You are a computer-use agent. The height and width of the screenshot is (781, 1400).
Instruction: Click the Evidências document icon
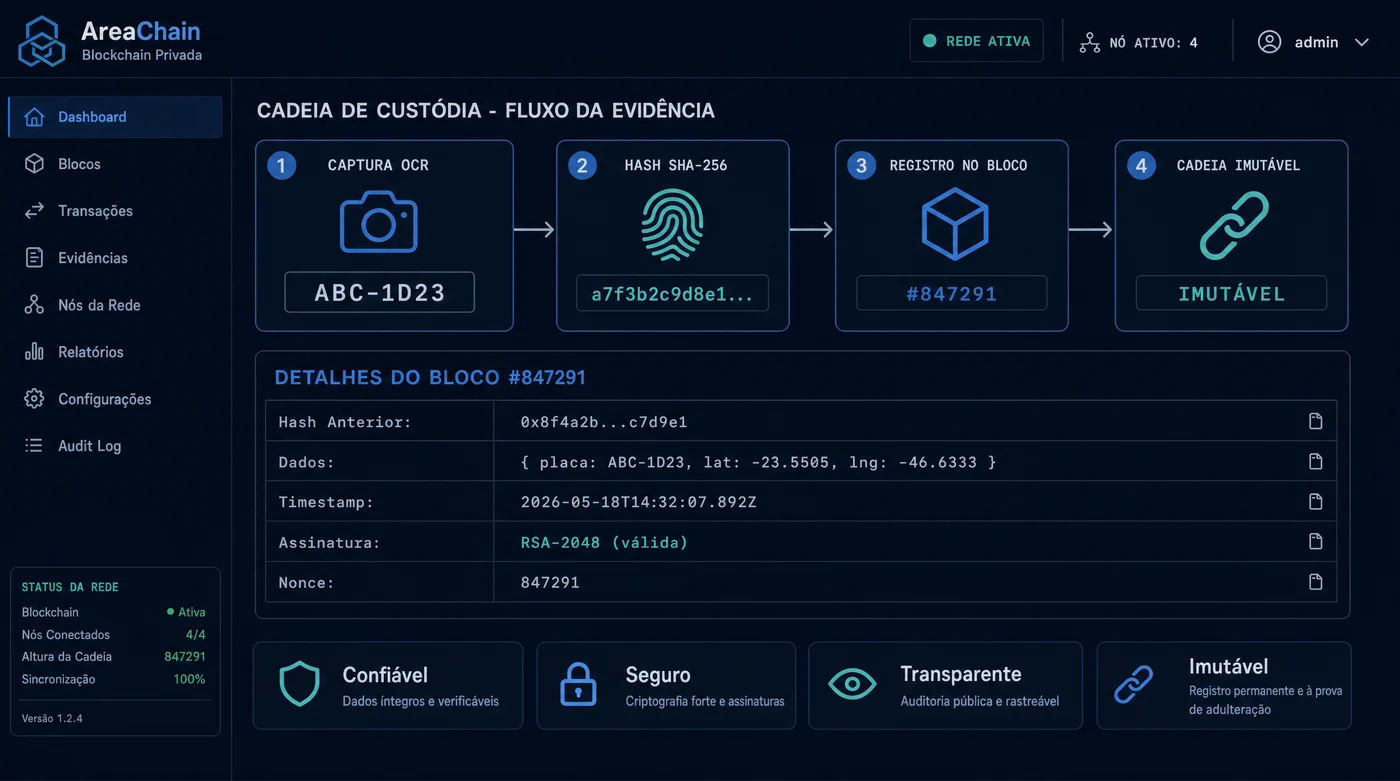point(34,258)
